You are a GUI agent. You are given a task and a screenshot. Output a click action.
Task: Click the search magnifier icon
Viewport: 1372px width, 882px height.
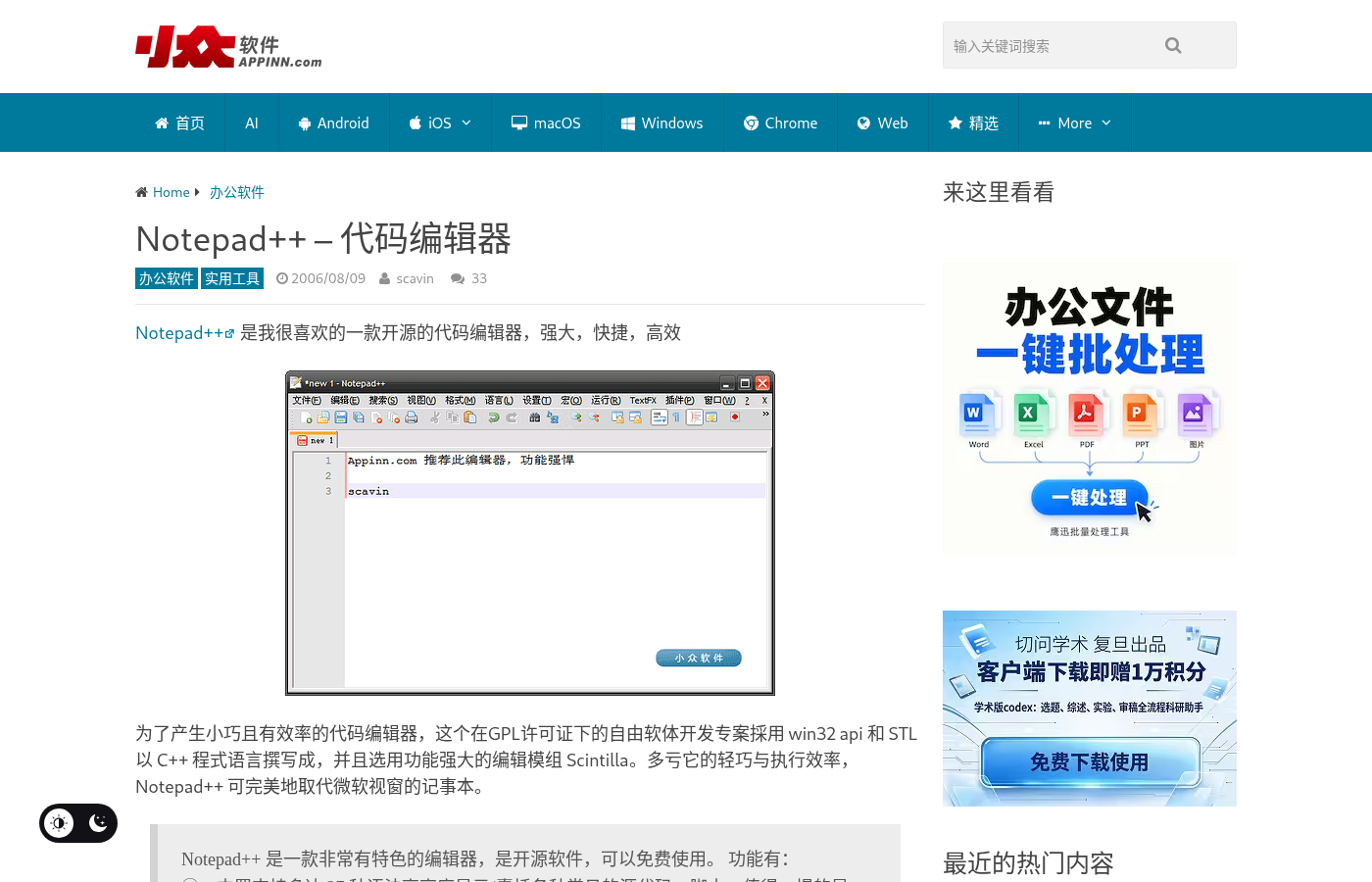(1173, 45)
